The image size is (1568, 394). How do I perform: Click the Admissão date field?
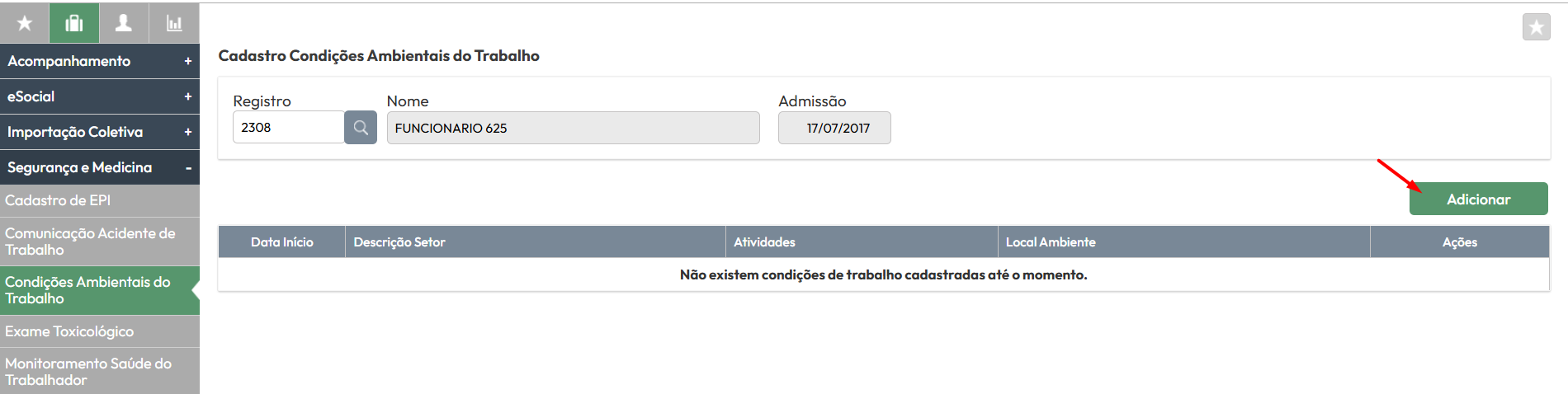pos(834,128)
